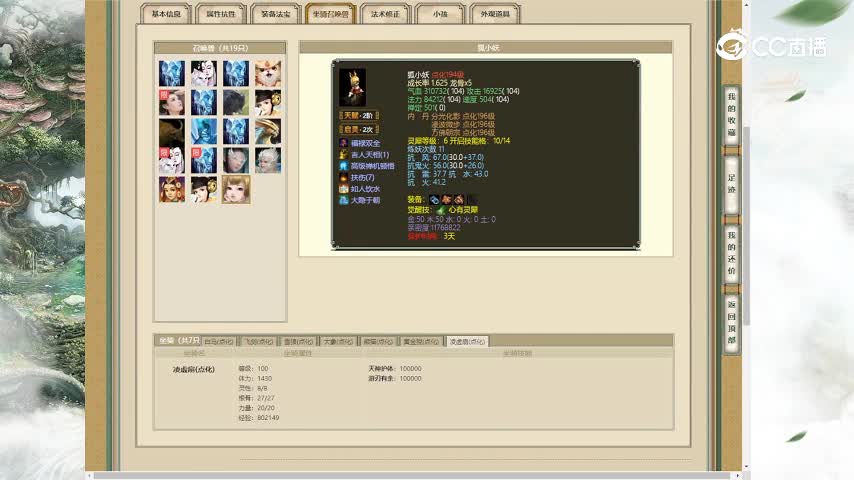854x480 pixels.
Task: Click the 启灵·2次 badge
Action: pyautogui.click(x=359, y=130)
